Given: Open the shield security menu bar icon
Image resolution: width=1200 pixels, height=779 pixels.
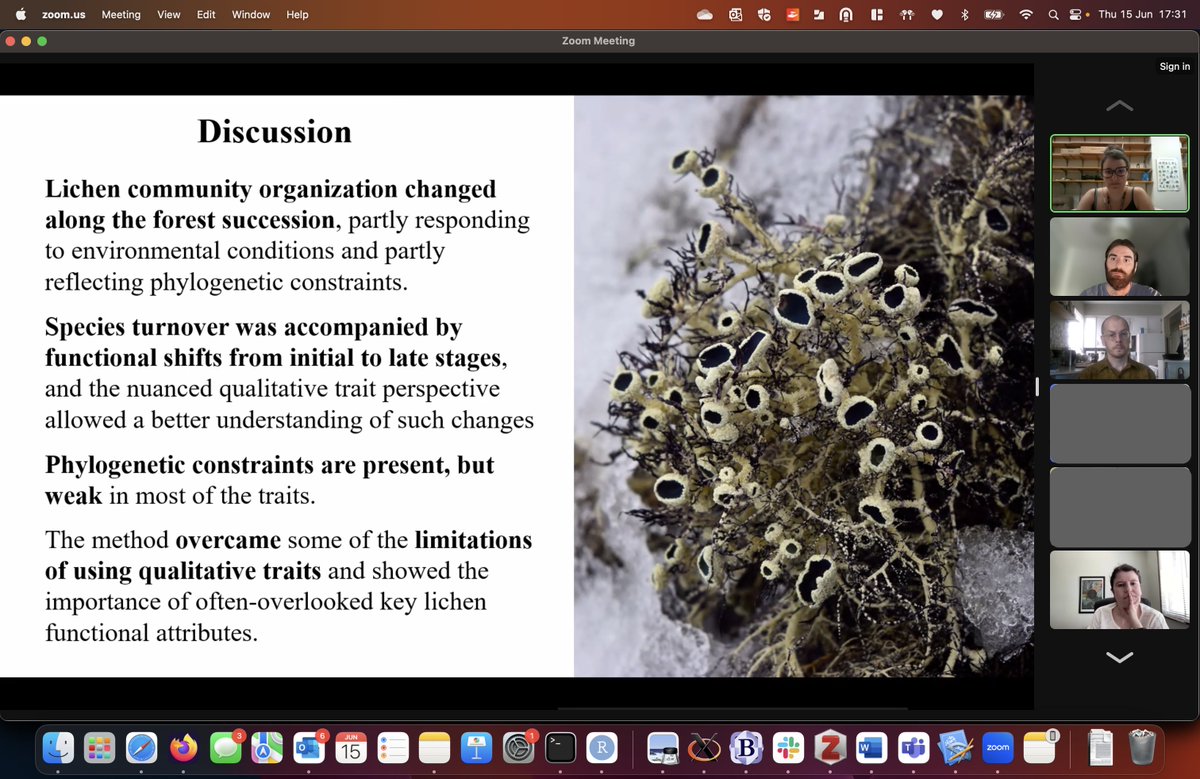Looking at the screenshot, I should click(x=765, y=15).
